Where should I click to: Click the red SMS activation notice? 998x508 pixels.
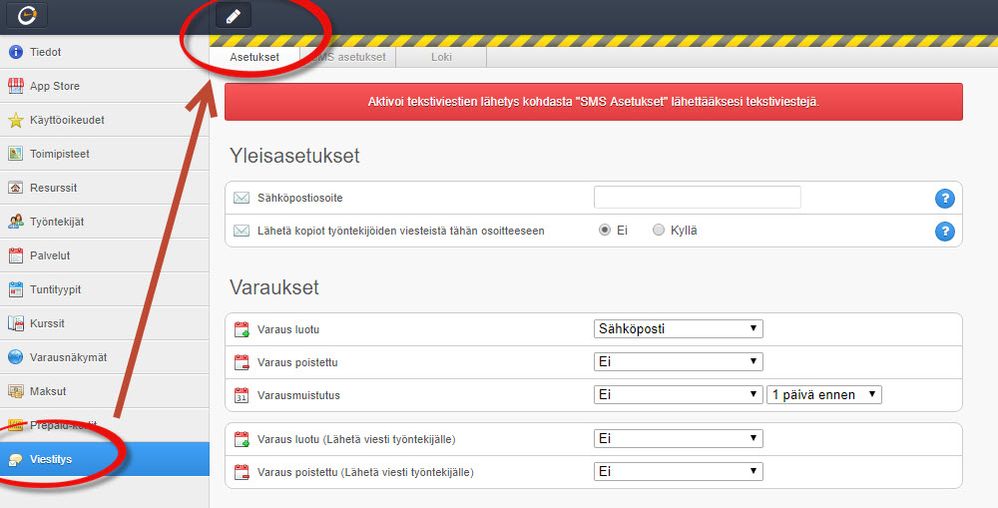tap(593, 102)
